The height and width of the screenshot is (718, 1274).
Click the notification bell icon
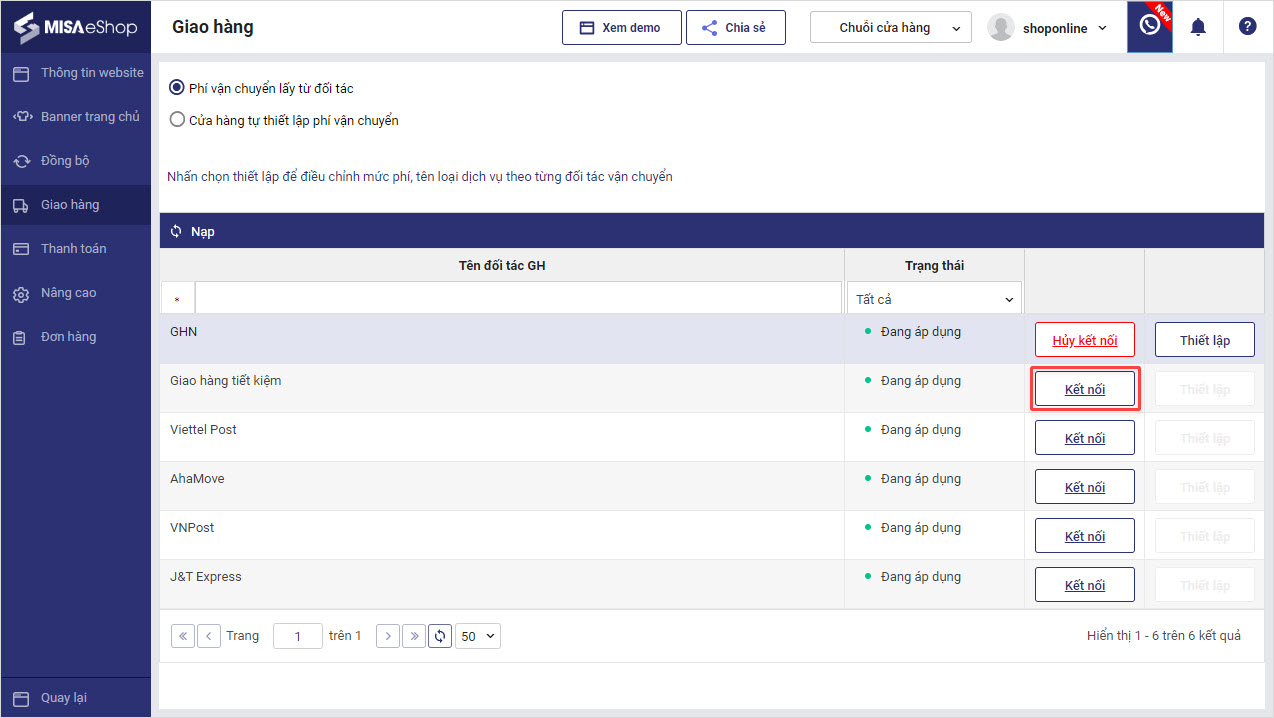[1198, 27]
